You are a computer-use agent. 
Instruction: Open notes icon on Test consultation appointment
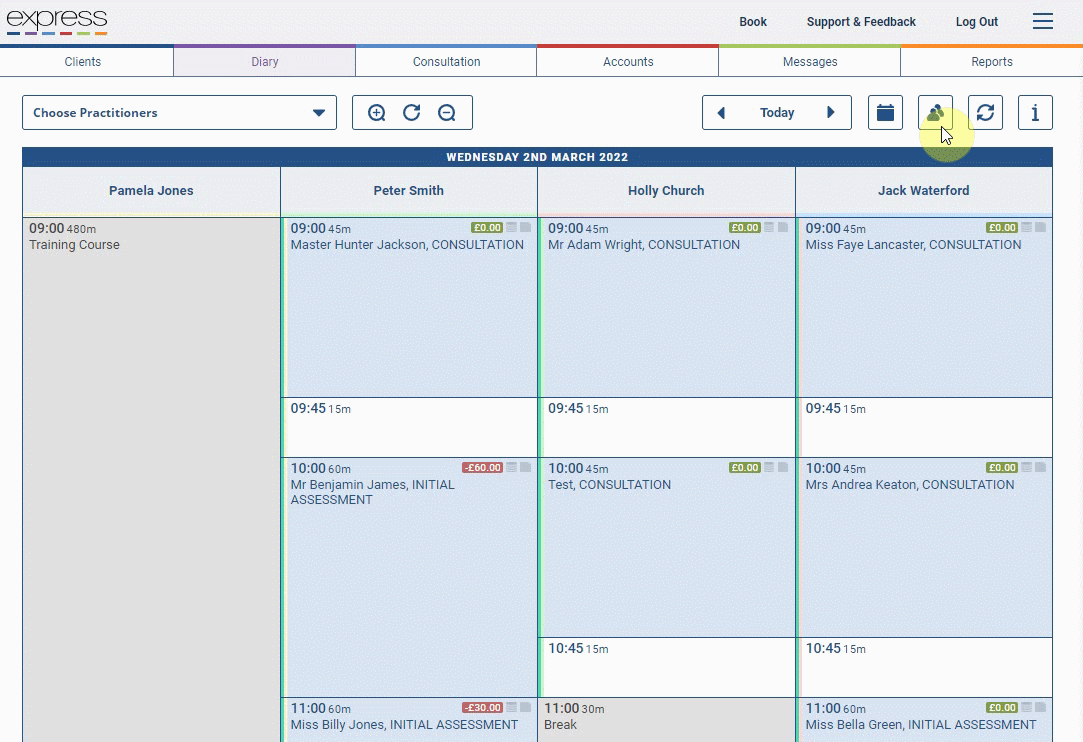pyautogui.click(x=769, y=468)
